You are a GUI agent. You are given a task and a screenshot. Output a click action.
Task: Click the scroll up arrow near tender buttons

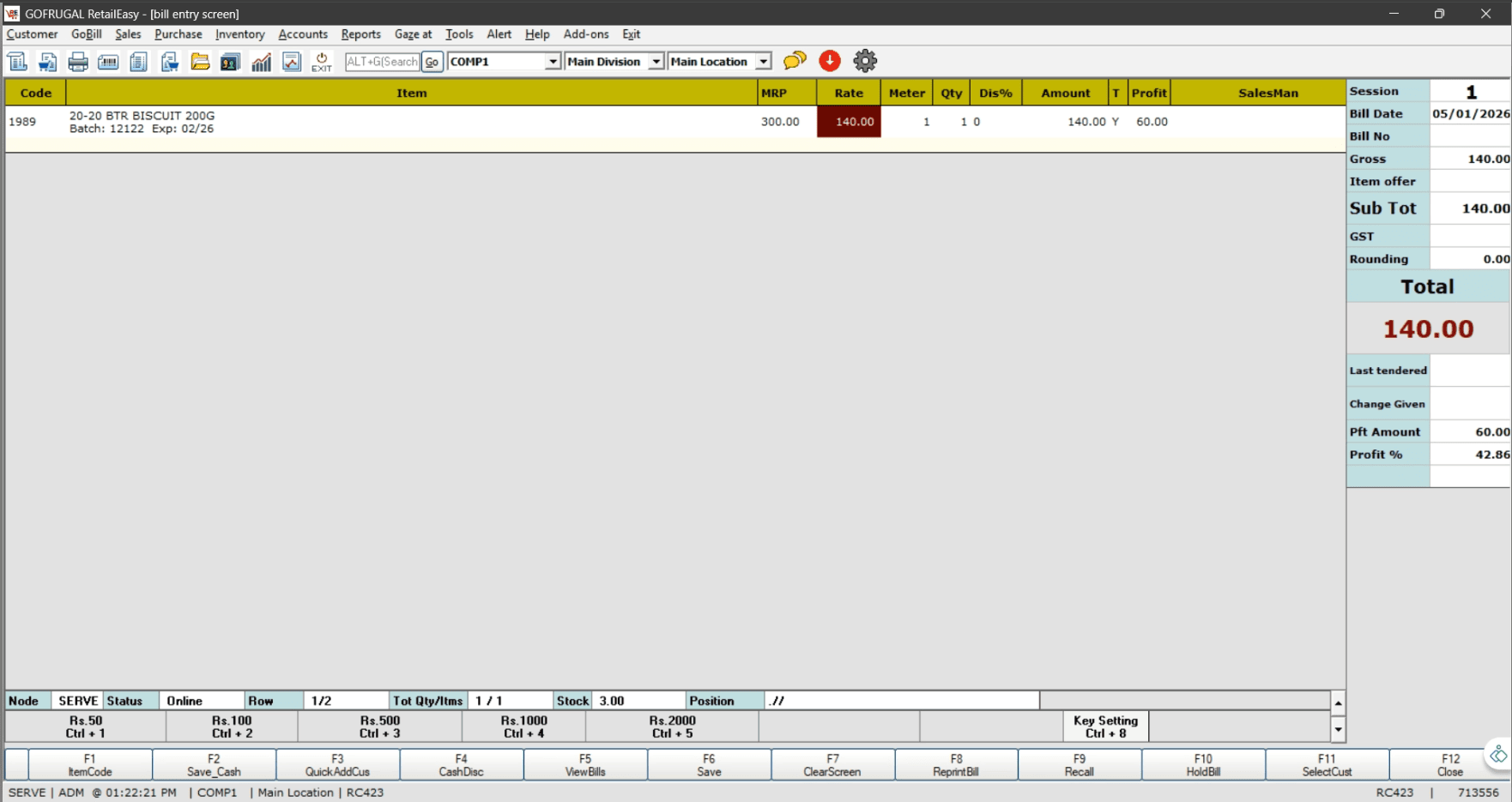(1338, 703)
